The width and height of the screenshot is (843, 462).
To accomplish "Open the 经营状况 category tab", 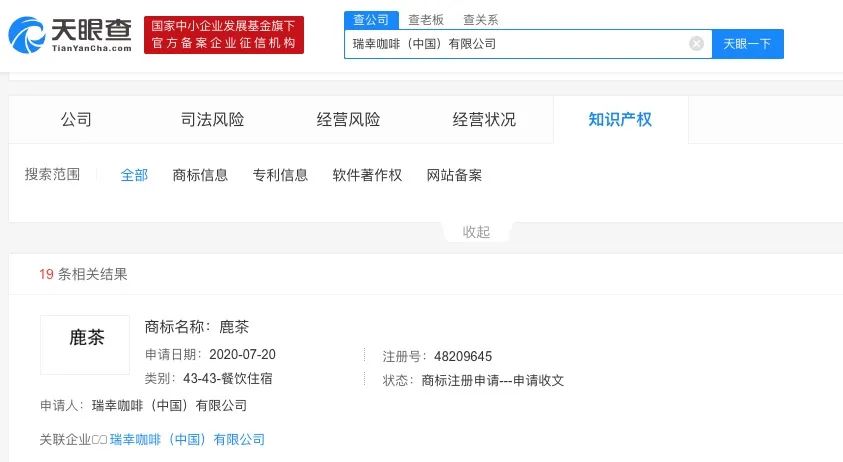I will coord(484,119).
